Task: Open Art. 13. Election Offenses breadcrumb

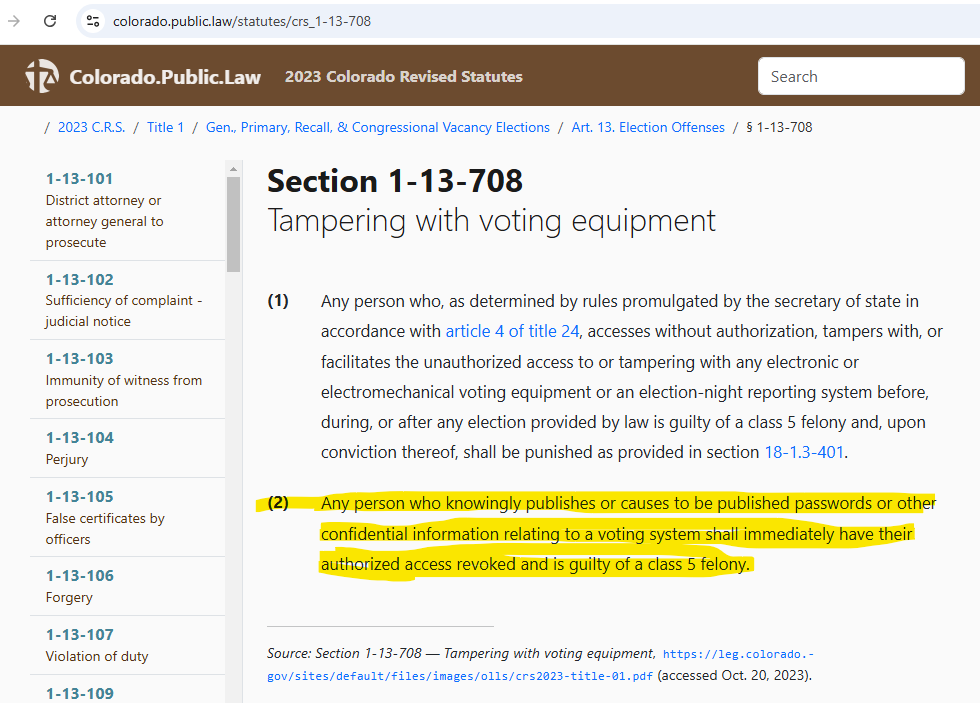Action: (x=648, y=127)
